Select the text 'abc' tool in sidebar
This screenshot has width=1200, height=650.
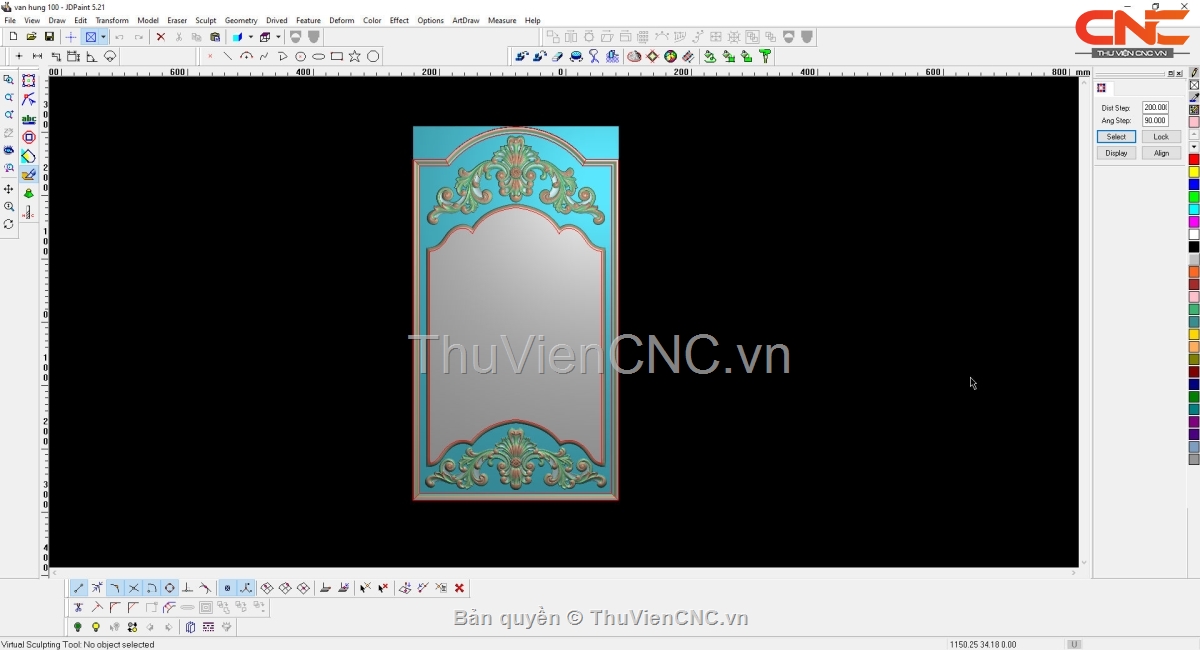tap(29, 119)
